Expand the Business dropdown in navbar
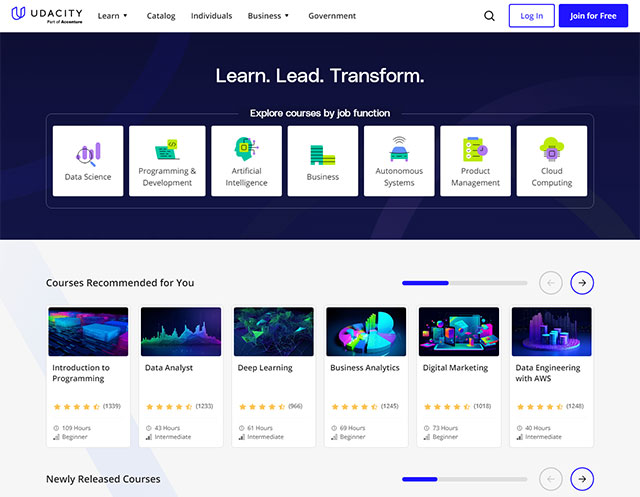 coord(268,16)
